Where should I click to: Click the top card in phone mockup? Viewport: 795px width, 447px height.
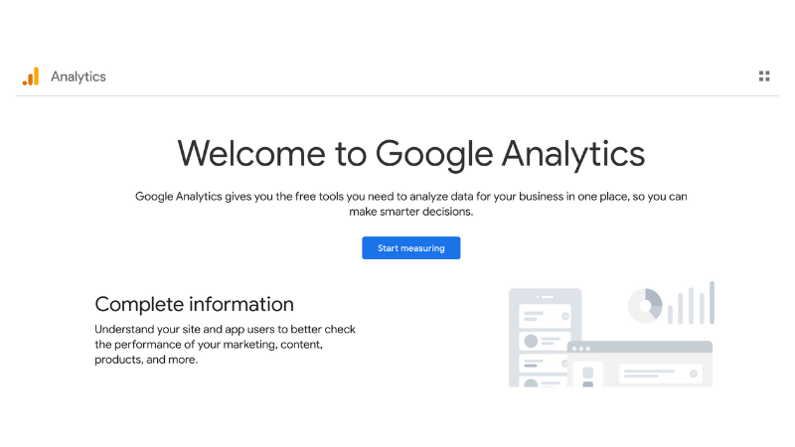(545, 316)
